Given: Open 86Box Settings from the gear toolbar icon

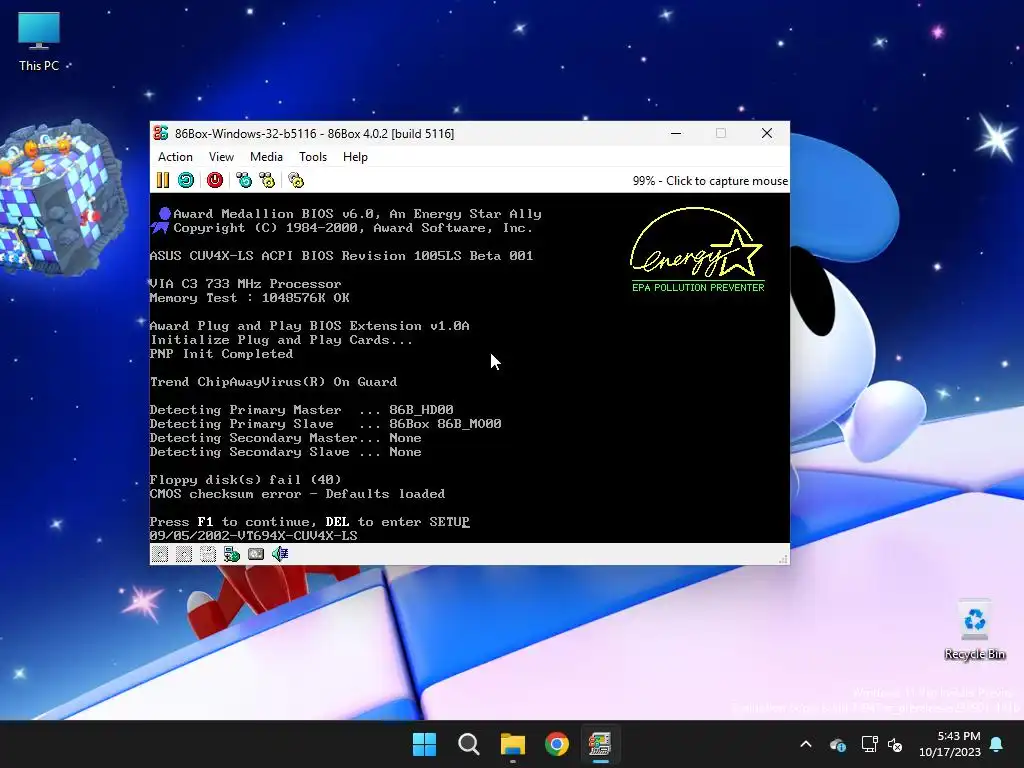Looking at the screenshot, I should point(296,180).
